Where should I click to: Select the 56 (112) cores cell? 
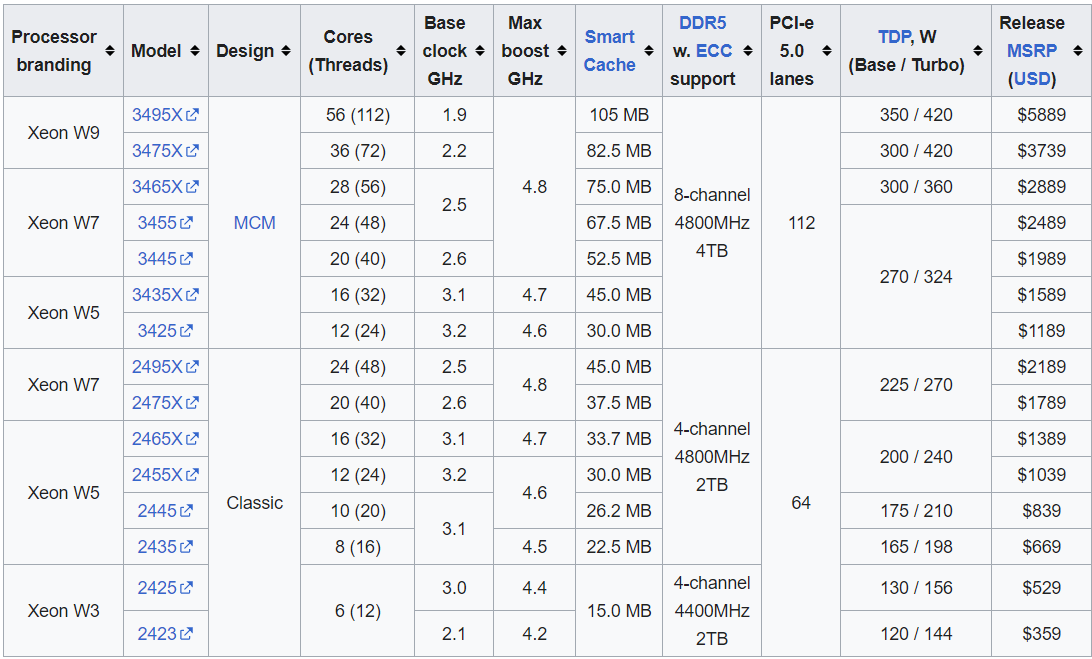(357, 115)
